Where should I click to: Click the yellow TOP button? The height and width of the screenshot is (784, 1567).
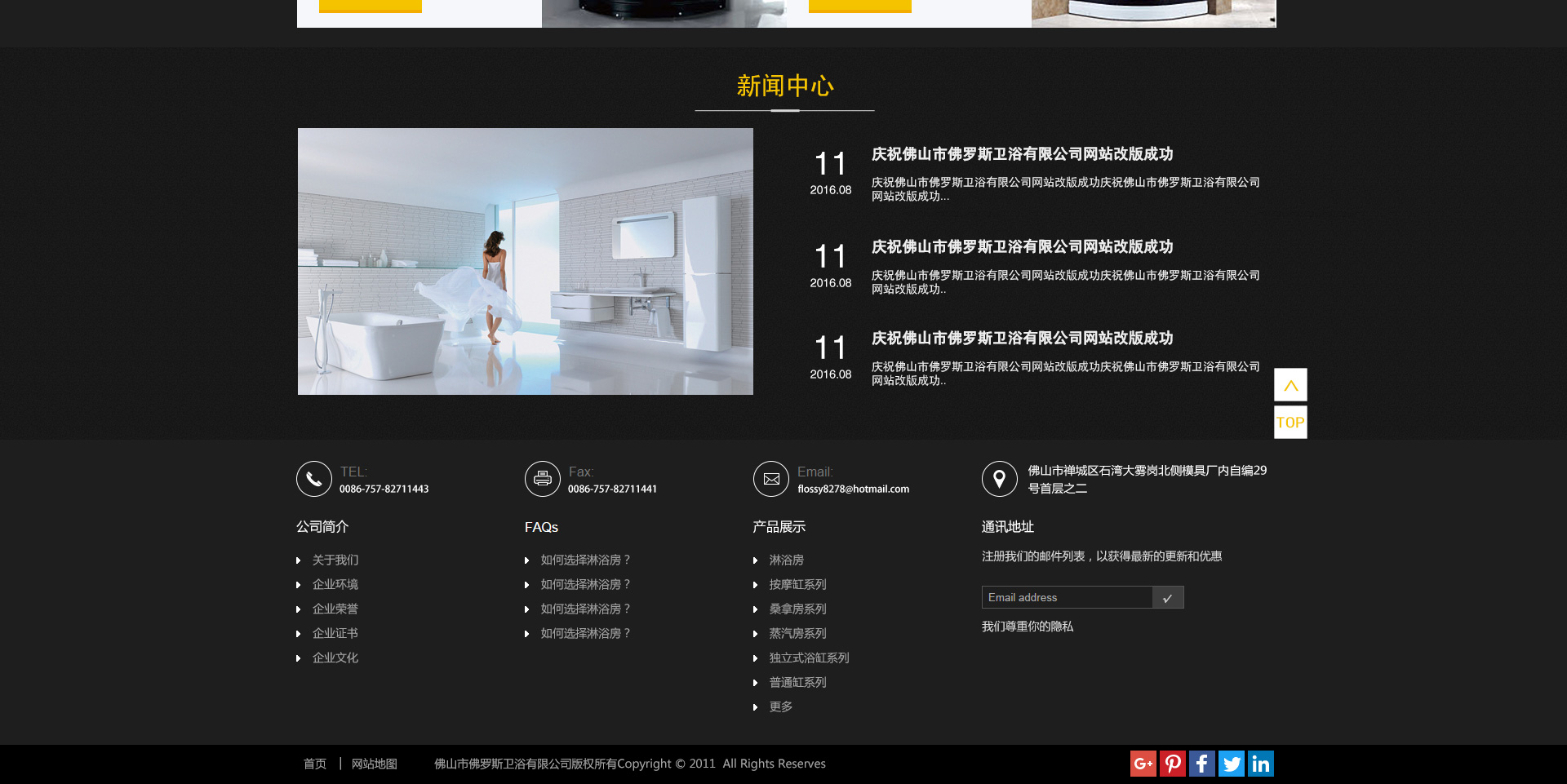(x=1290, y=423)
